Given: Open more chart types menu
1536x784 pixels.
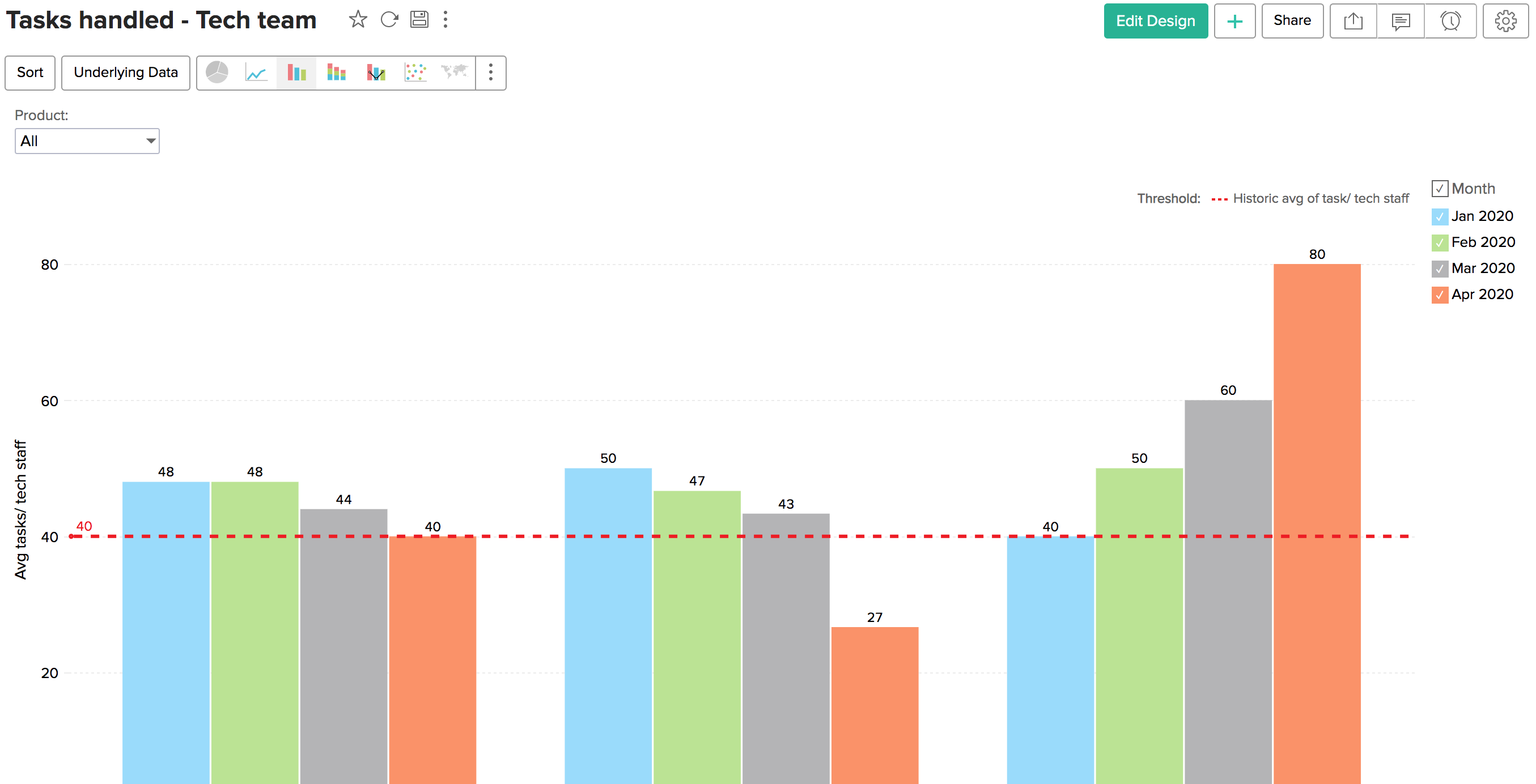Looking at the screenshot, I should 491,73.
